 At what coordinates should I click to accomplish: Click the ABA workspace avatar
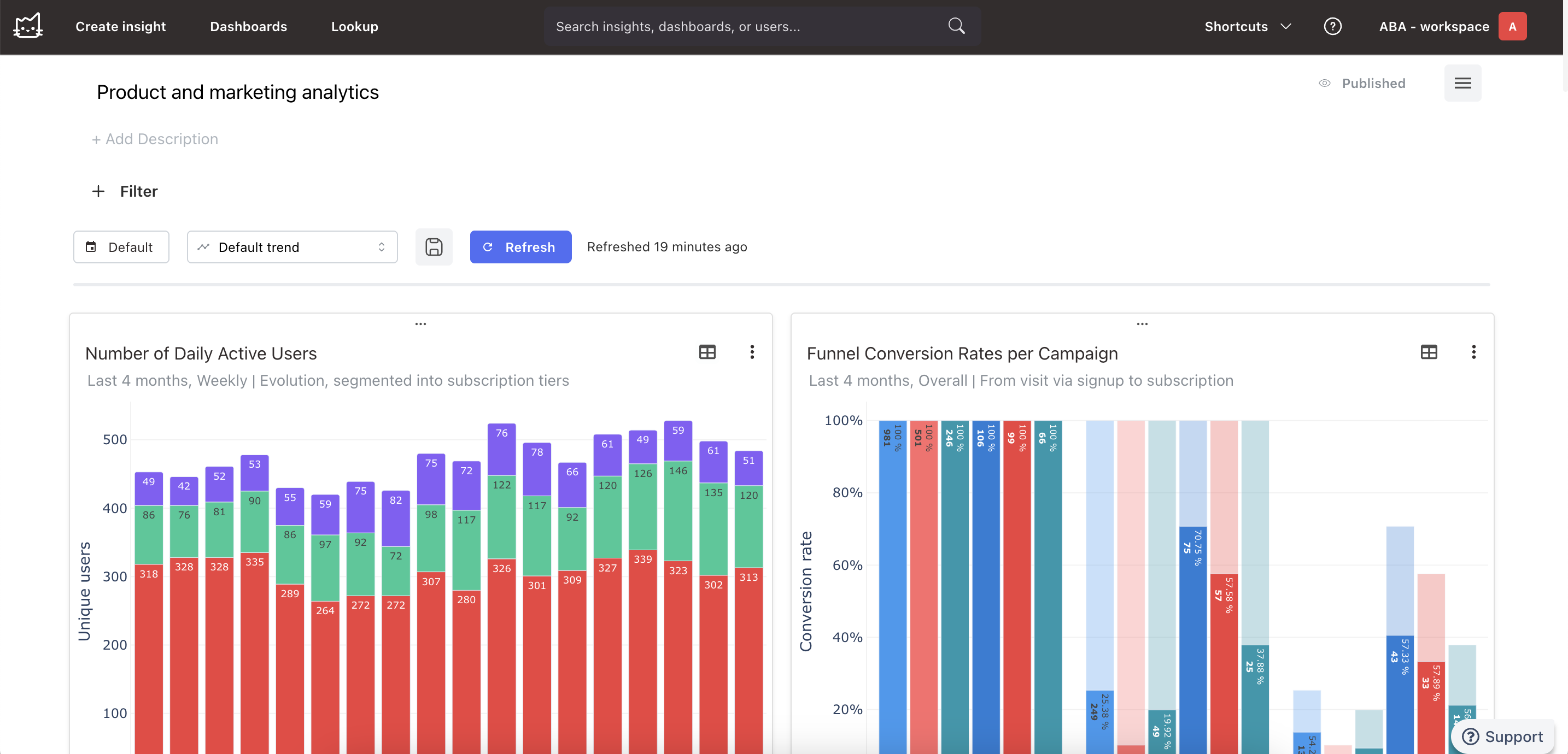point(1512,26)
